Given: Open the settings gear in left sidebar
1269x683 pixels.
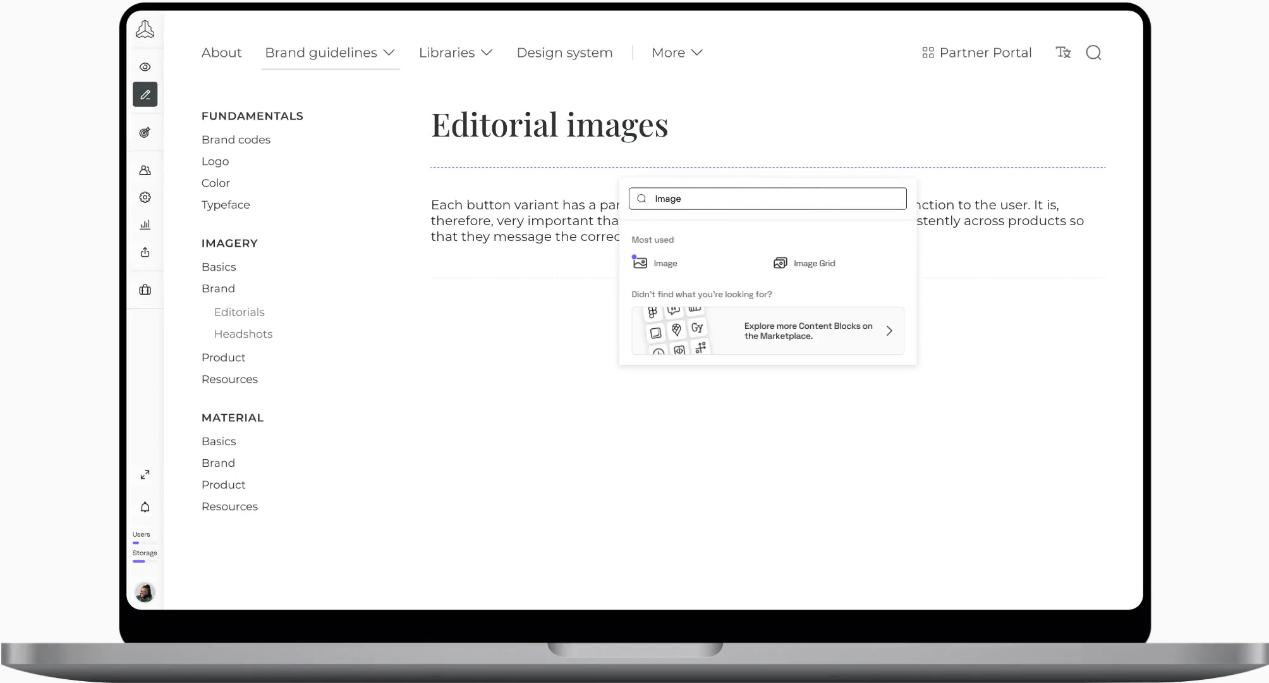Looking at the screenshot, I should click(145, 198).
